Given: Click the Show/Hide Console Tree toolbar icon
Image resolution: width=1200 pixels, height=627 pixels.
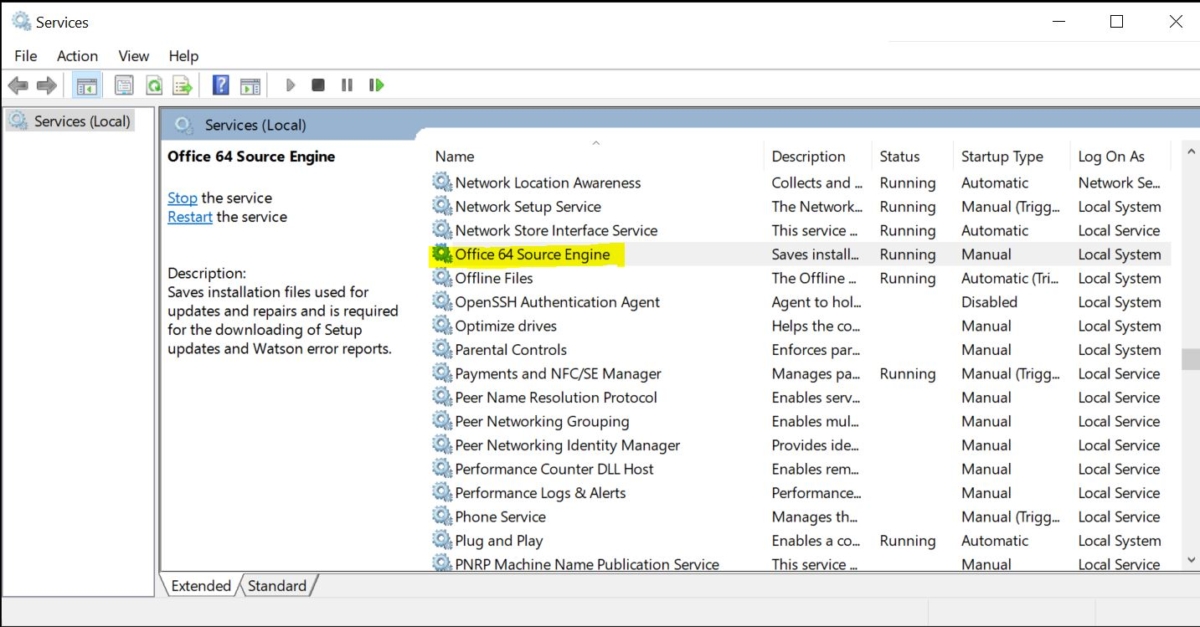Looking at the screenshot, I should [87, 86].
